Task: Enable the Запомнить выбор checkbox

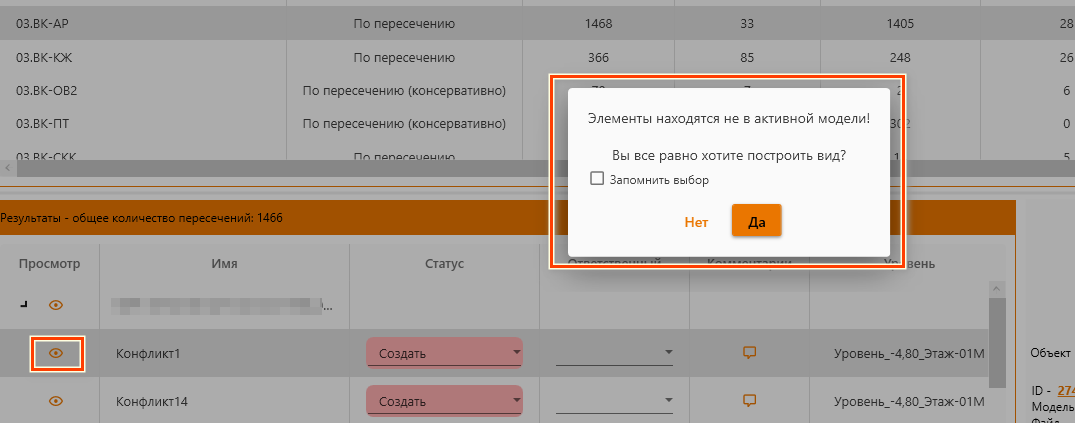Action: tap(597, 180)
